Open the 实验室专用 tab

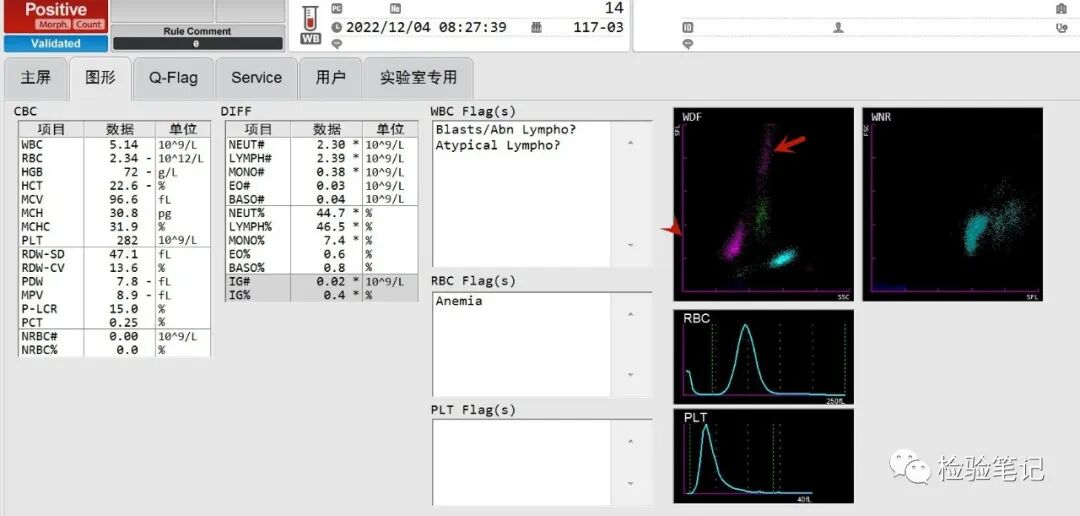418,78
